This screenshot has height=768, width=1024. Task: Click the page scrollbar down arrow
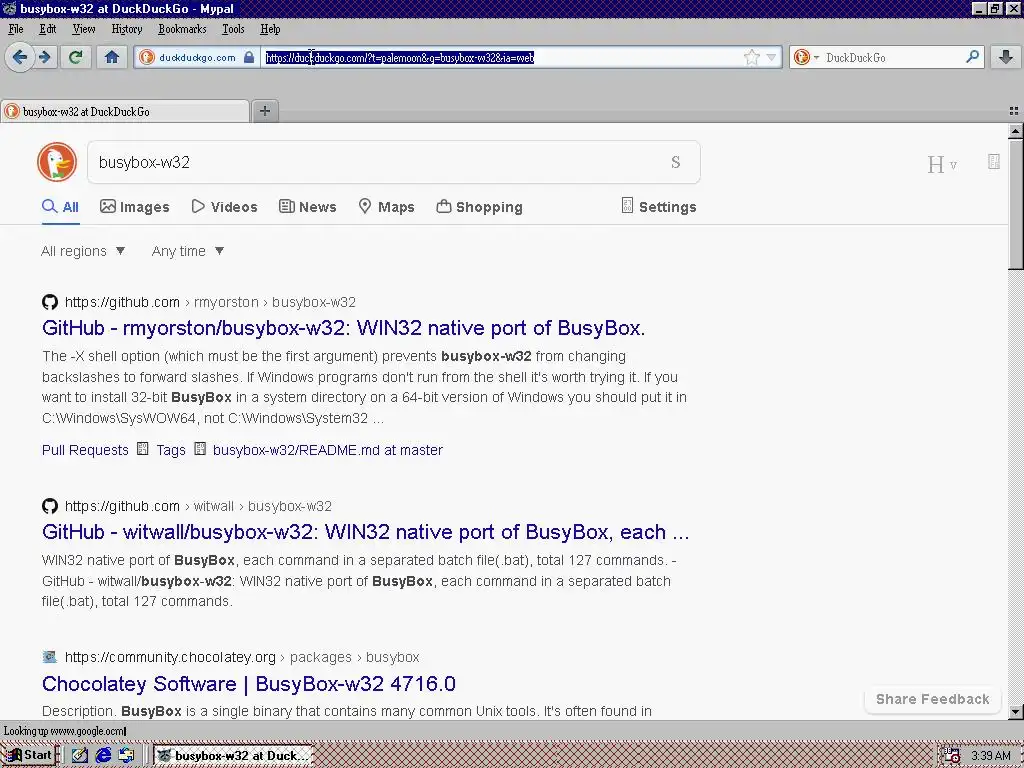point(1016,712)
